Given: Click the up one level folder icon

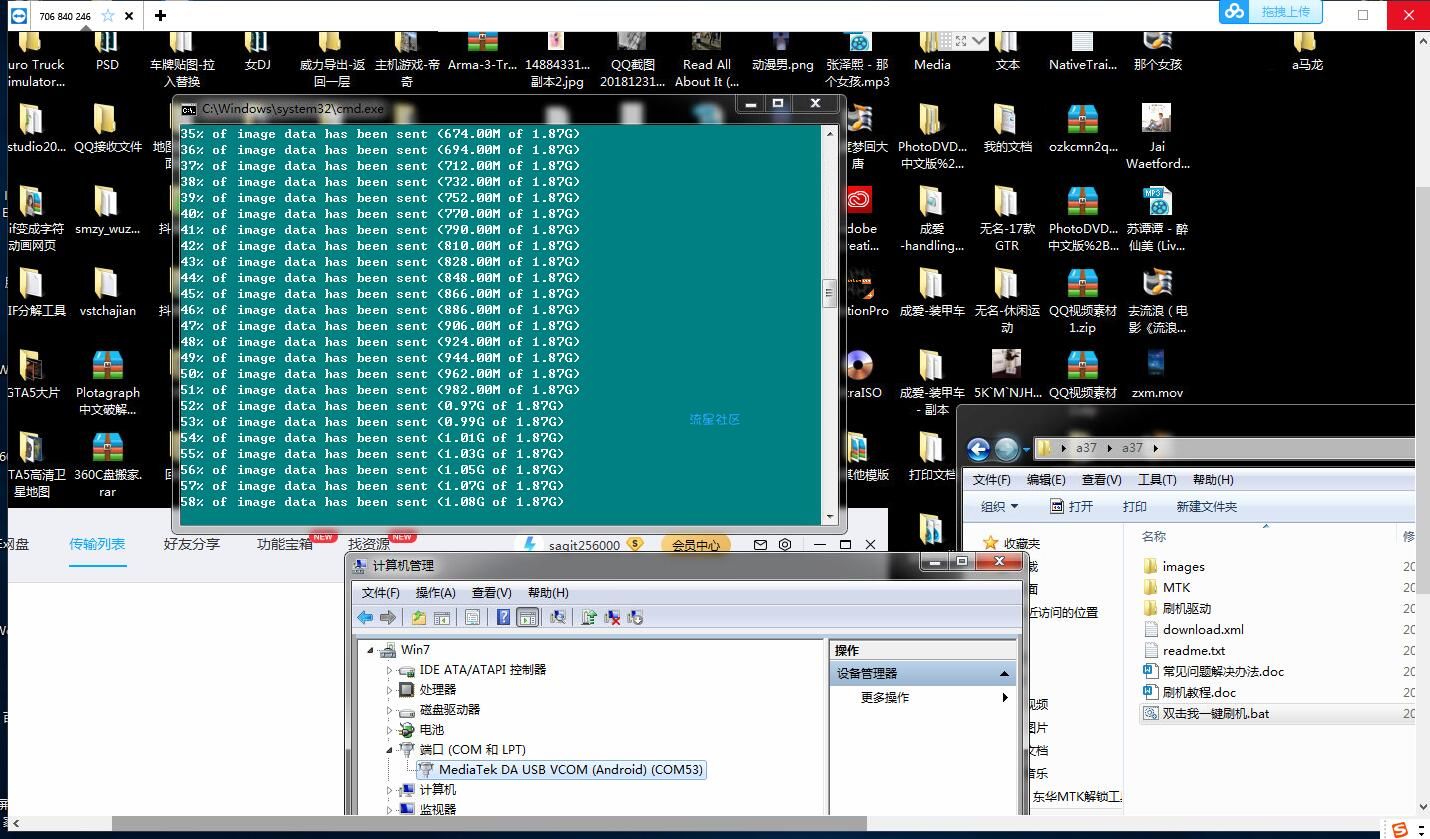Looking at the screenshot, I should pyautogui.click(x=419, y=618).
